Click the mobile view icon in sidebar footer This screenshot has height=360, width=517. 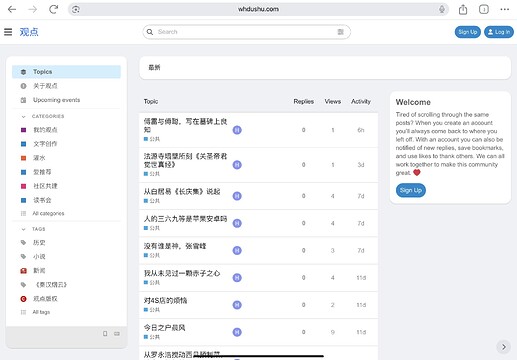coord(105,334)
